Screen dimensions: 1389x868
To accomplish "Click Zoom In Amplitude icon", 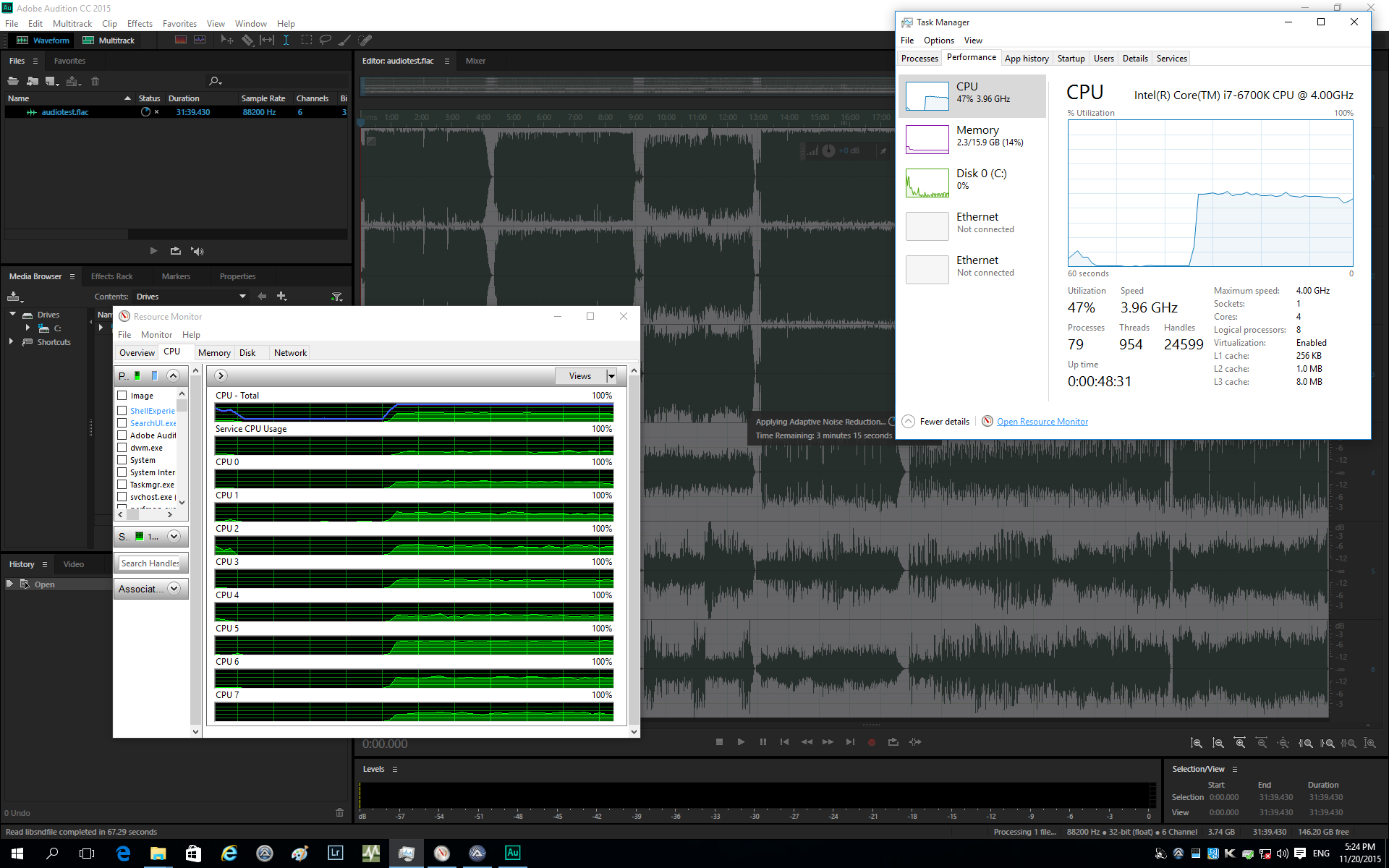I will pos(1197,743).
